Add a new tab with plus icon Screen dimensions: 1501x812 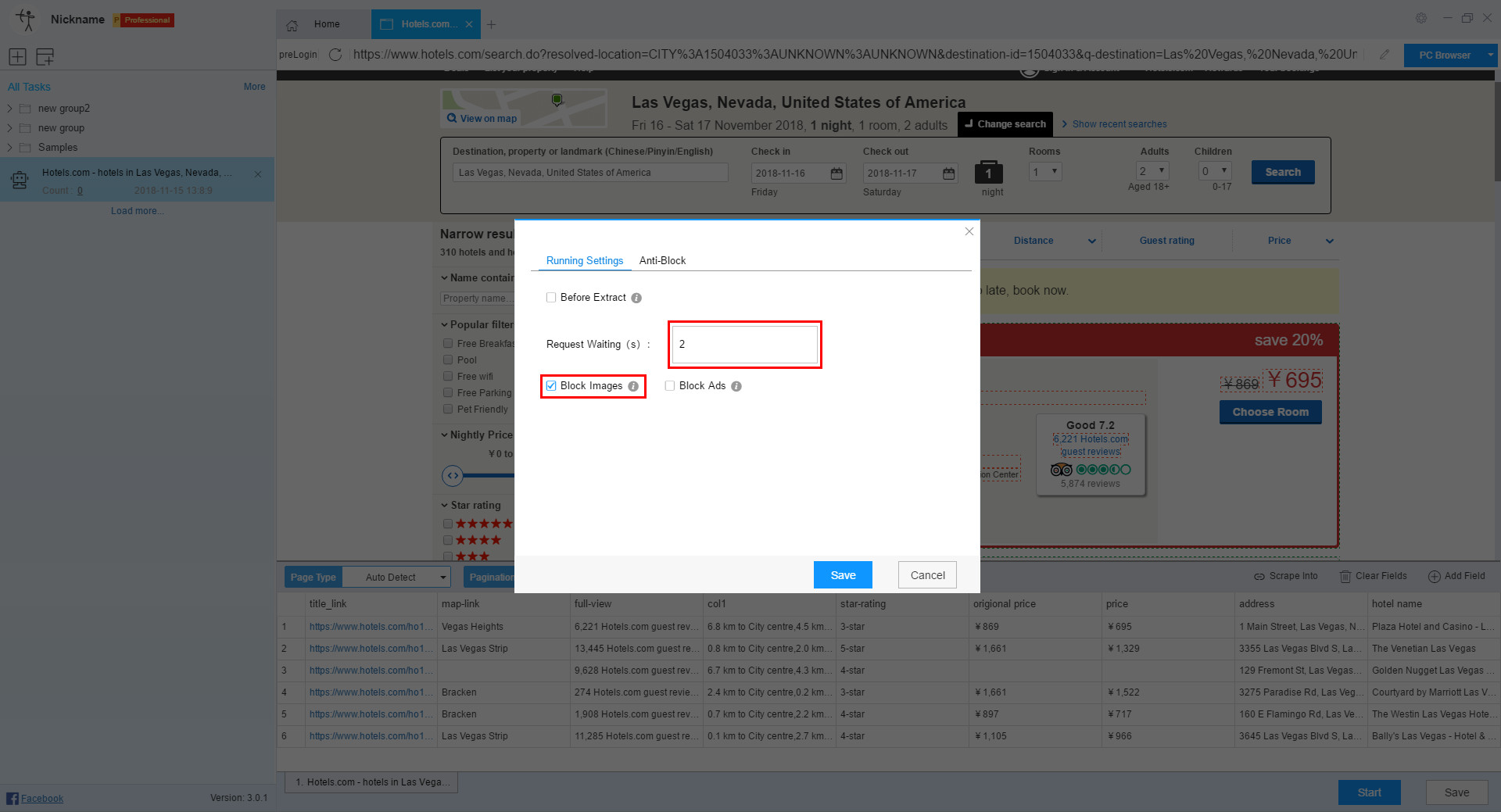[x=491, y=24]
